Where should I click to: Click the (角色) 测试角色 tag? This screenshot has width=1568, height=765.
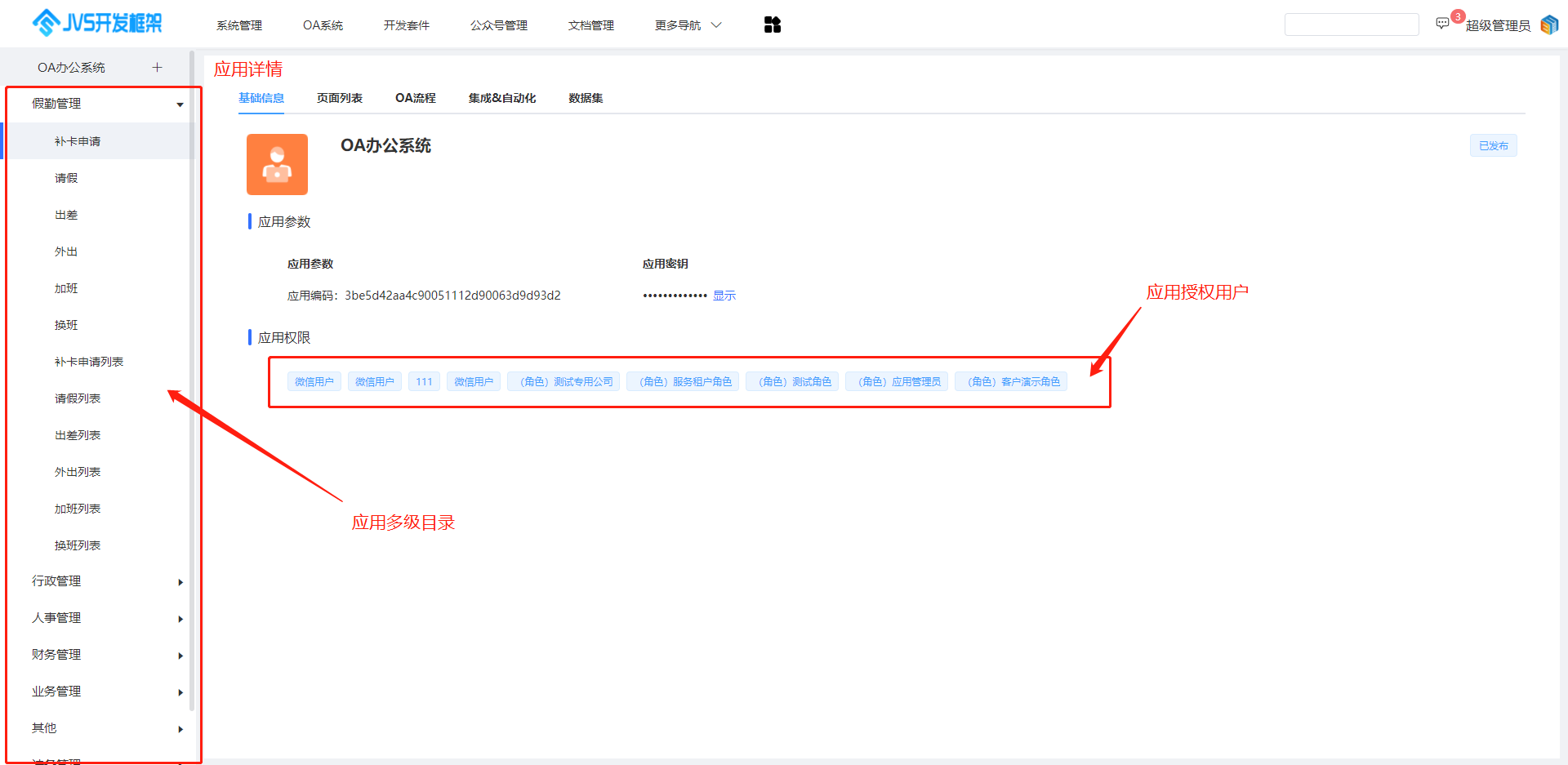[792, 381]
